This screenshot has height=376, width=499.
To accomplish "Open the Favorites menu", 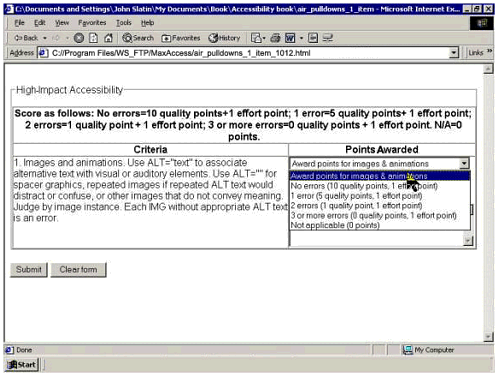I will pyautogui.click(x=92, y=23).
